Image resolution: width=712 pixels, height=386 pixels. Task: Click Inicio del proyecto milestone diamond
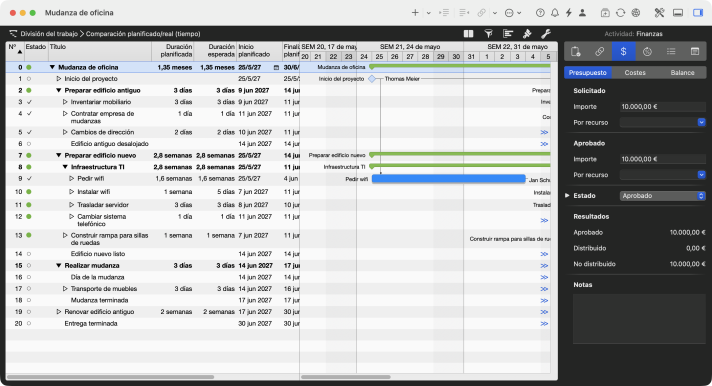tap(372, 79)
